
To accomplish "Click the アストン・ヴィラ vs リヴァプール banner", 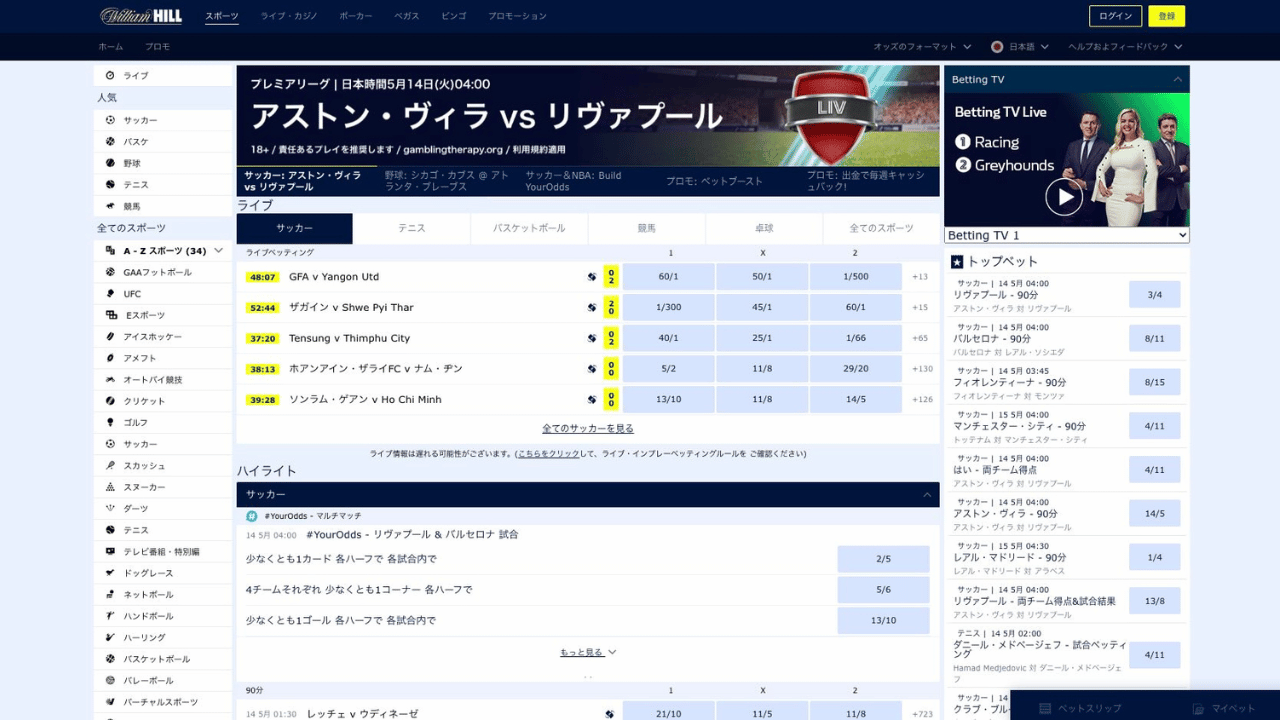I will pos(588,115).
